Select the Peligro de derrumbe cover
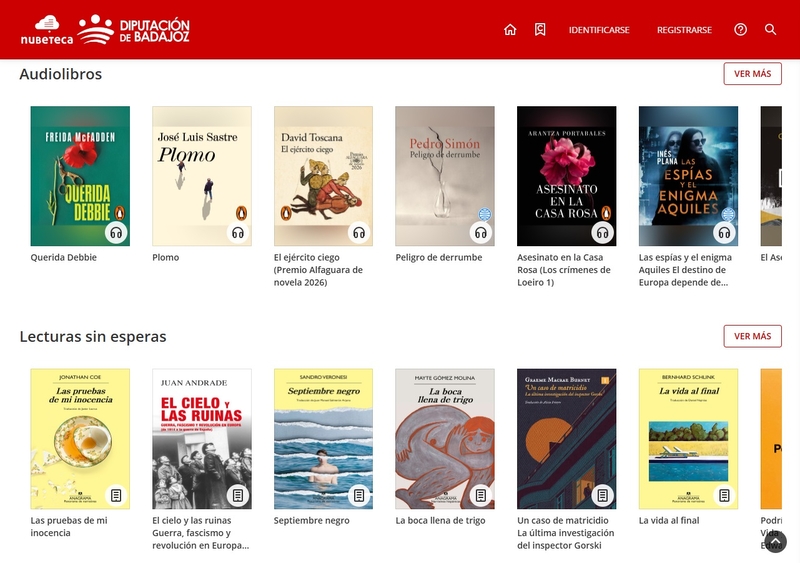Image resolution: width=800 pixels, height=563 pixels. 445,176
